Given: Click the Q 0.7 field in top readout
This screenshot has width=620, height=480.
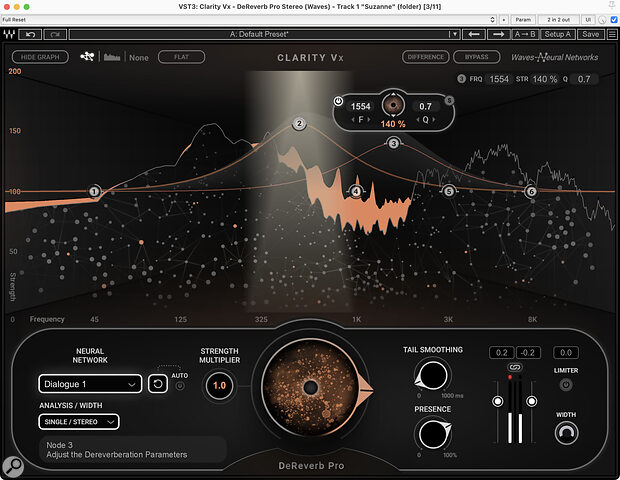Looking at the screenshot, I should (x=584, y=79).
